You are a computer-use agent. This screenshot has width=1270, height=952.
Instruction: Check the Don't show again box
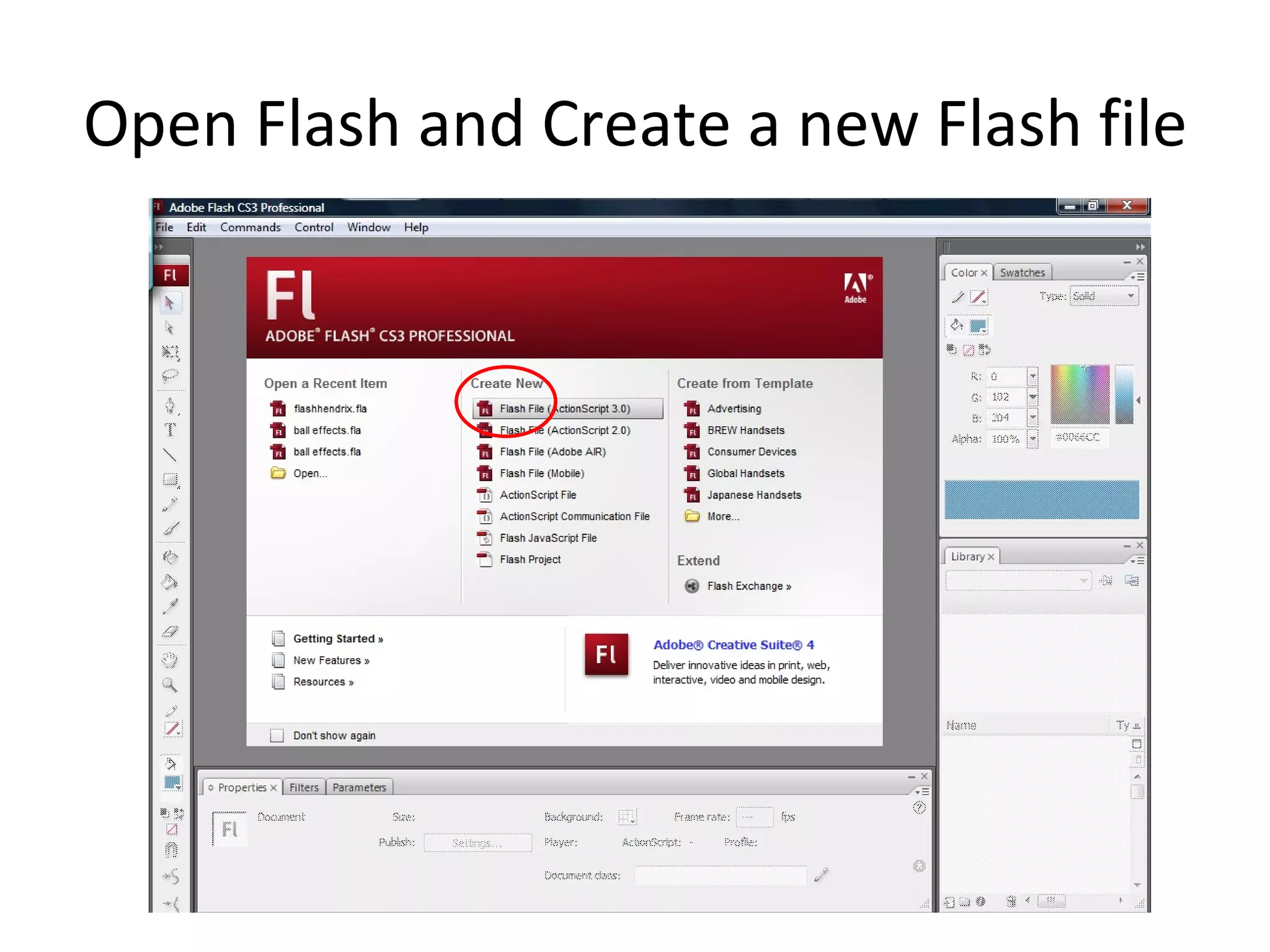277,736
